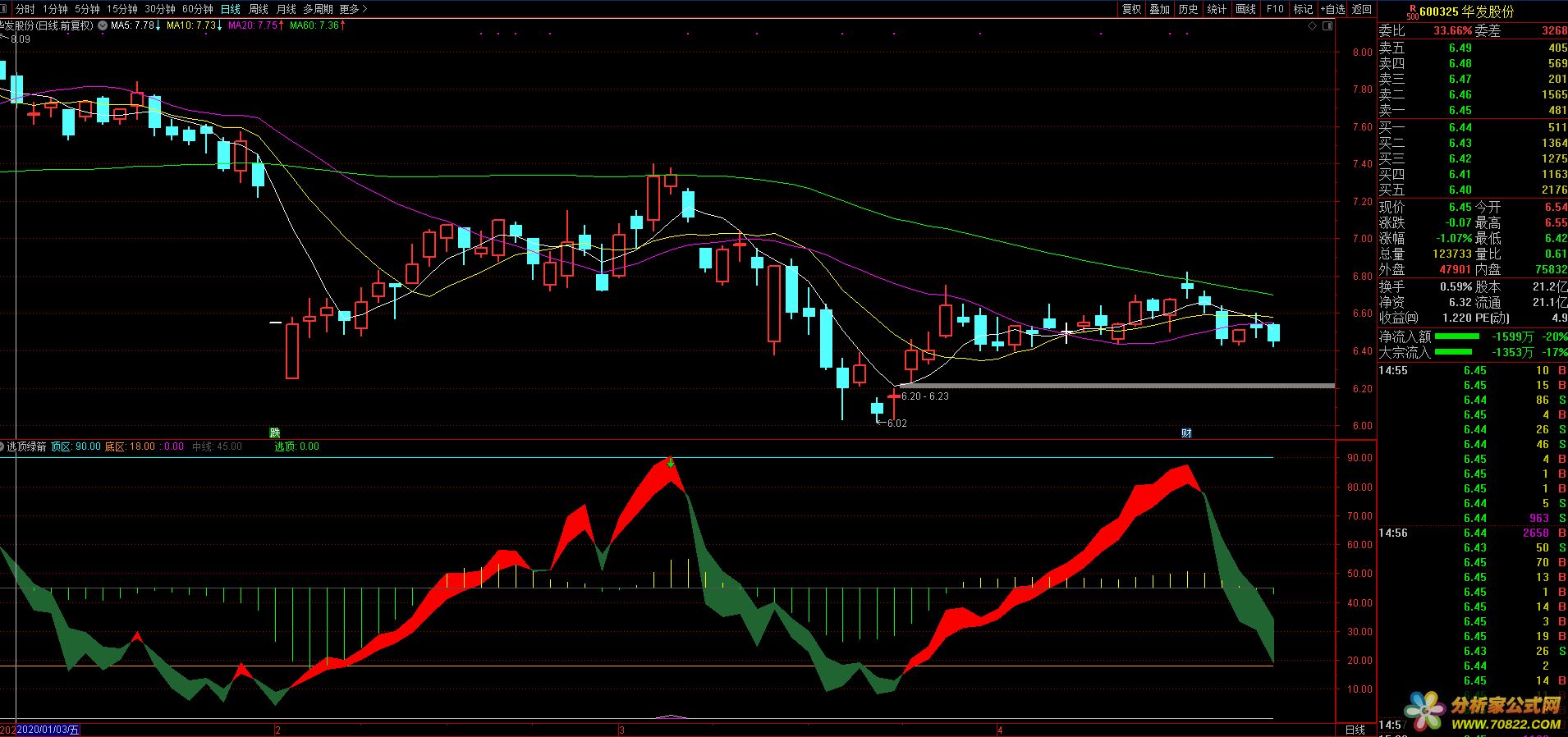1568x737 pixels.
Task: Switch to the 分时 intraday chart tab
Action: click(x=25, y=9)
